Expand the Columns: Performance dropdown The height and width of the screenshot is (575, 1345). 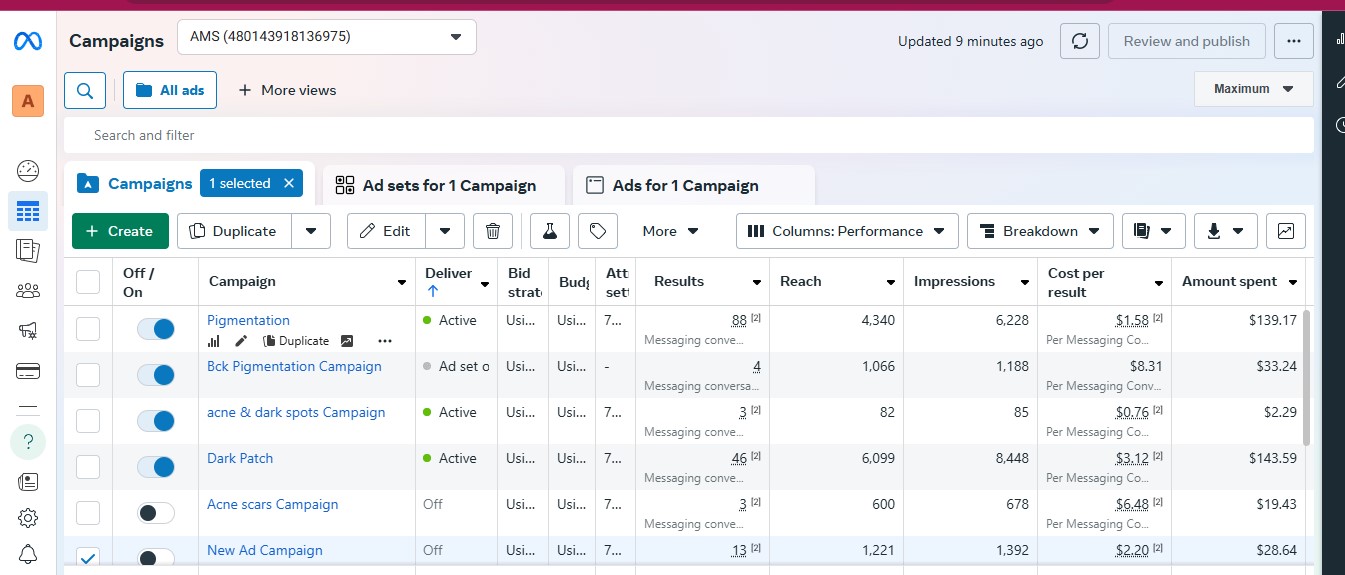click(x=847, y=231)
